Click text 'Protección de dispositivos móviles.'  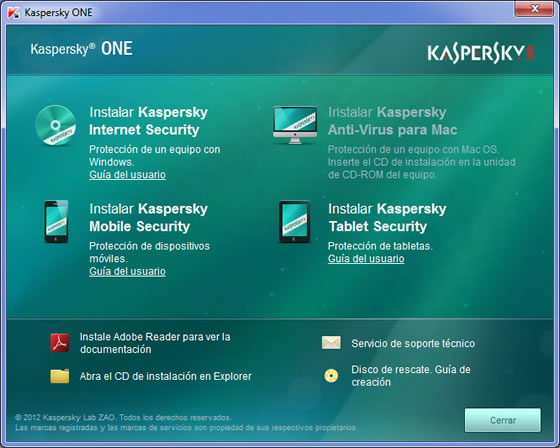click(x=149, y=252)
